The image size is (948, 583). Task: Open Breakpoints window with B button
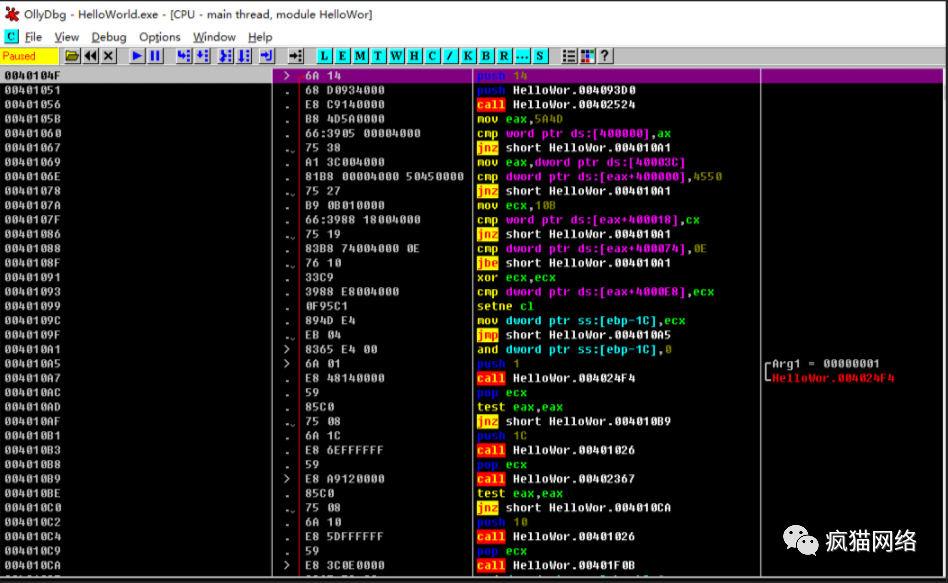[486, 56]
